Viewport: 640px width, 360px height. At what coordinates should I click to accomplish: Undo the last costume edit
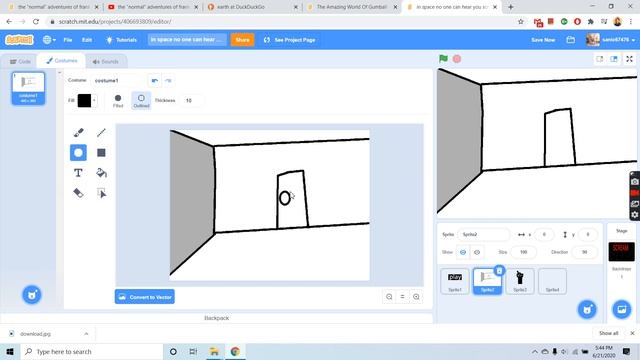[155, 80]
